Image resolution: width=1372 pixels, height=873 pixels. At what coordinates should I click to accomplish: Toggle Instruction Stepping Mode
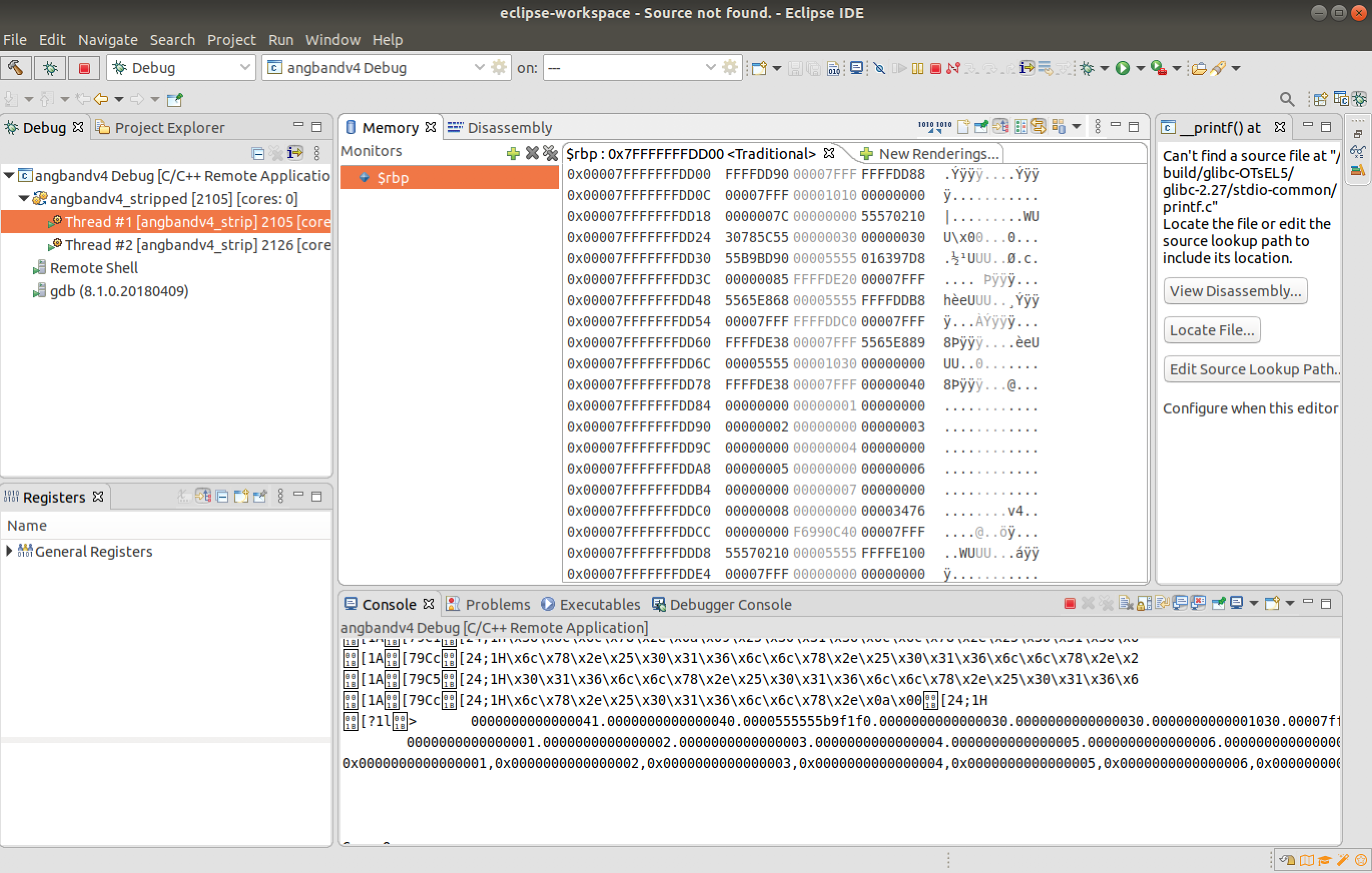(1026, 69)
